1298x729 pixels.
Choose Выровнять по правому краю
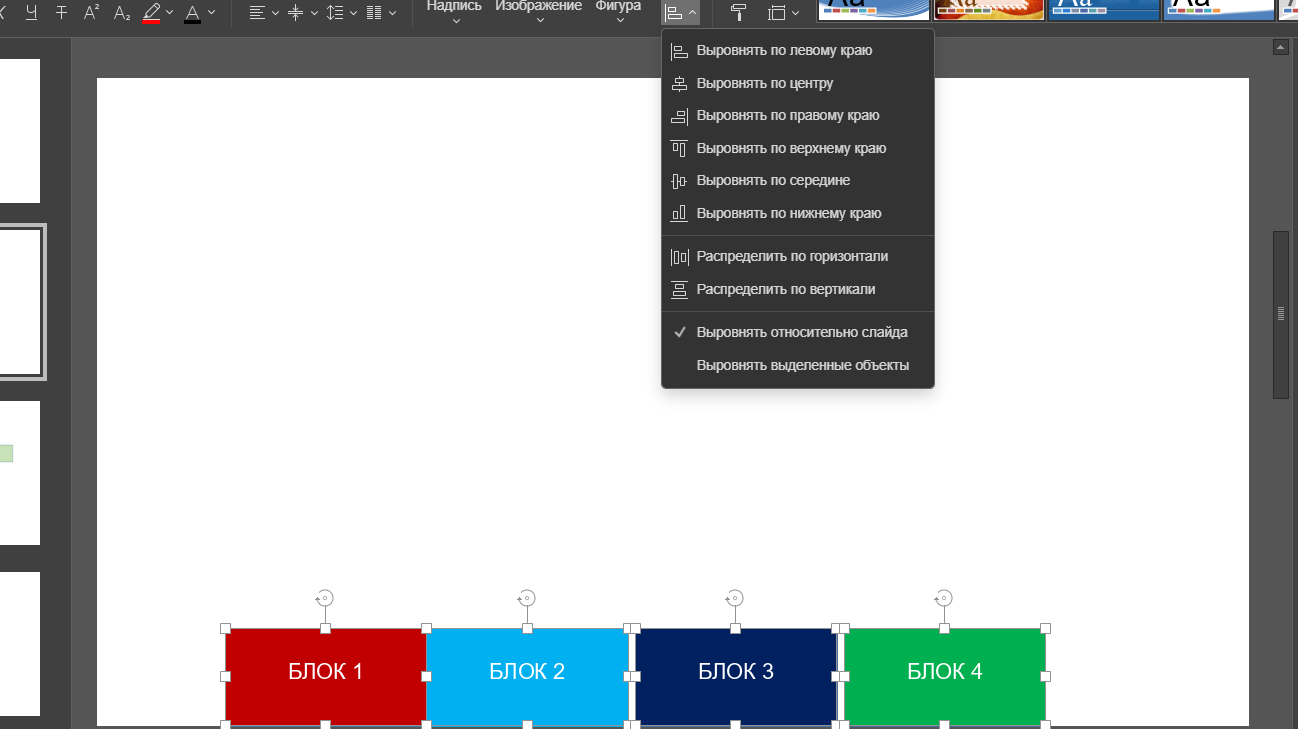[x=798, y=115]
